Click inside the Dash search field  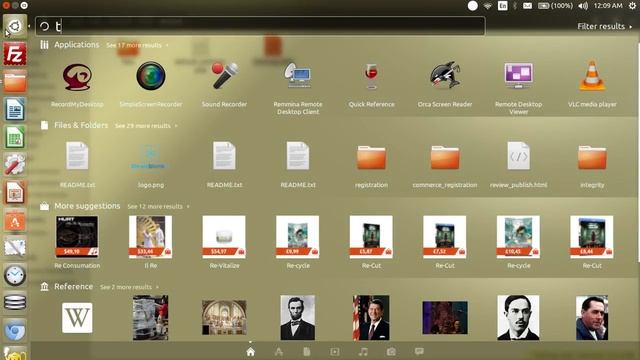click(x=260, y=26)
